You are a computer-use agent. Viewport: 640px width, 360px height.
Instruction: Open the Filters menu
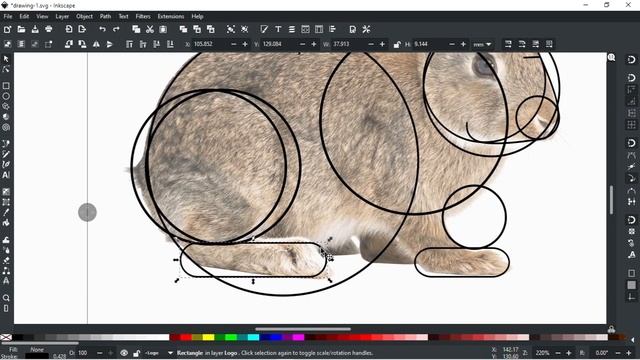143,16
